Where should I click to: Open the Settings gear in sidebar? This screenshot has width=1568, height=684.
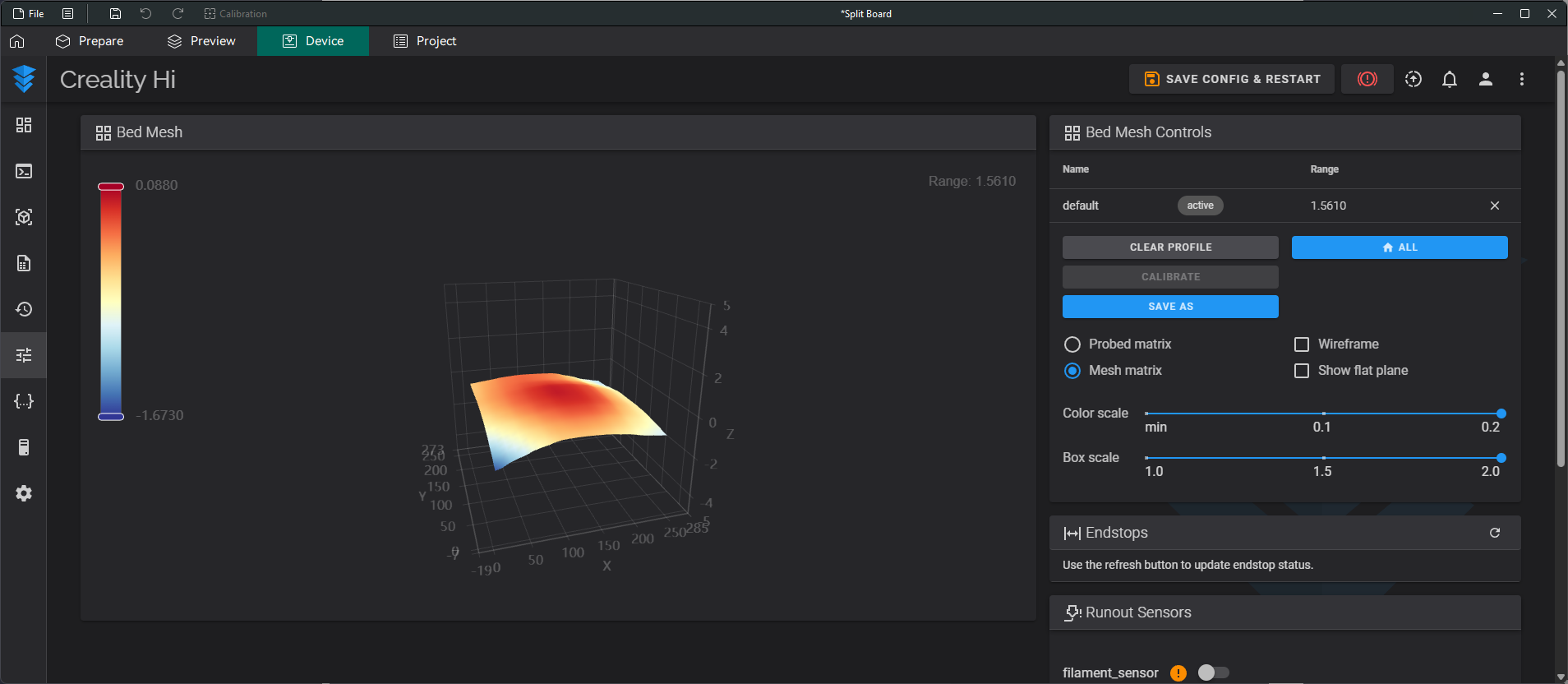[x=24, y=493]
